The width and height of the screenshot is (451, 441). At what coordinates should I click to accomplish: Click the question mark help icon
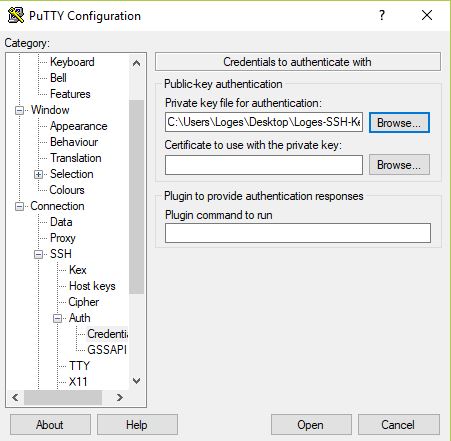(x=382, y=15)
